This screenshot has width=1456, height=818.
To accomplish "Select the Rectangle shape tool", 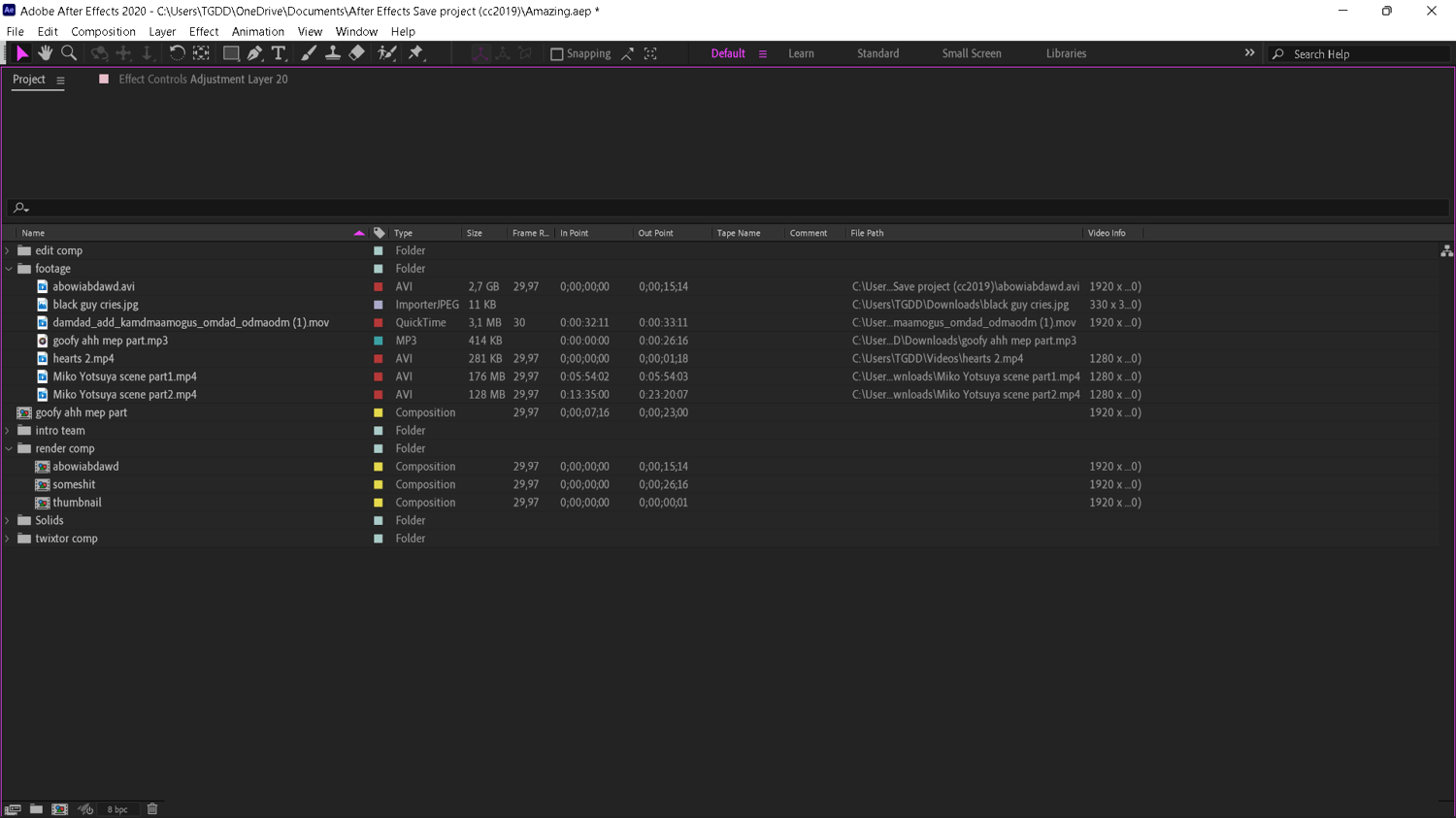I will [x=231, y=53].
